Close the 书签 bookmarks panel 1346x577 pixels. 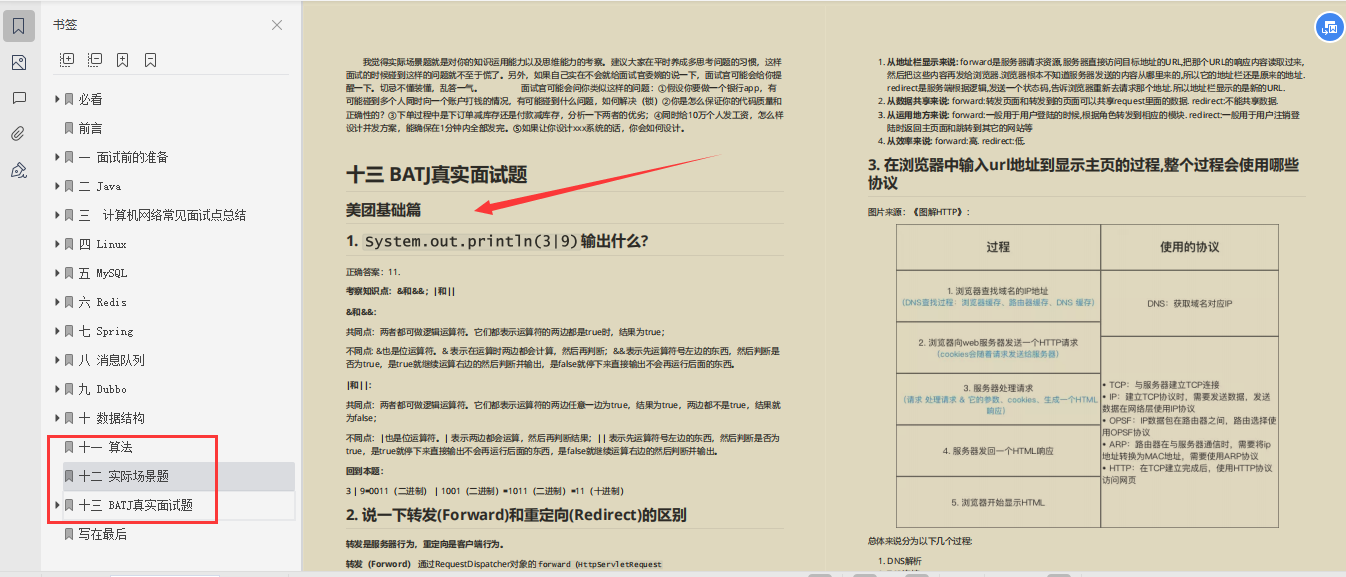277,25
